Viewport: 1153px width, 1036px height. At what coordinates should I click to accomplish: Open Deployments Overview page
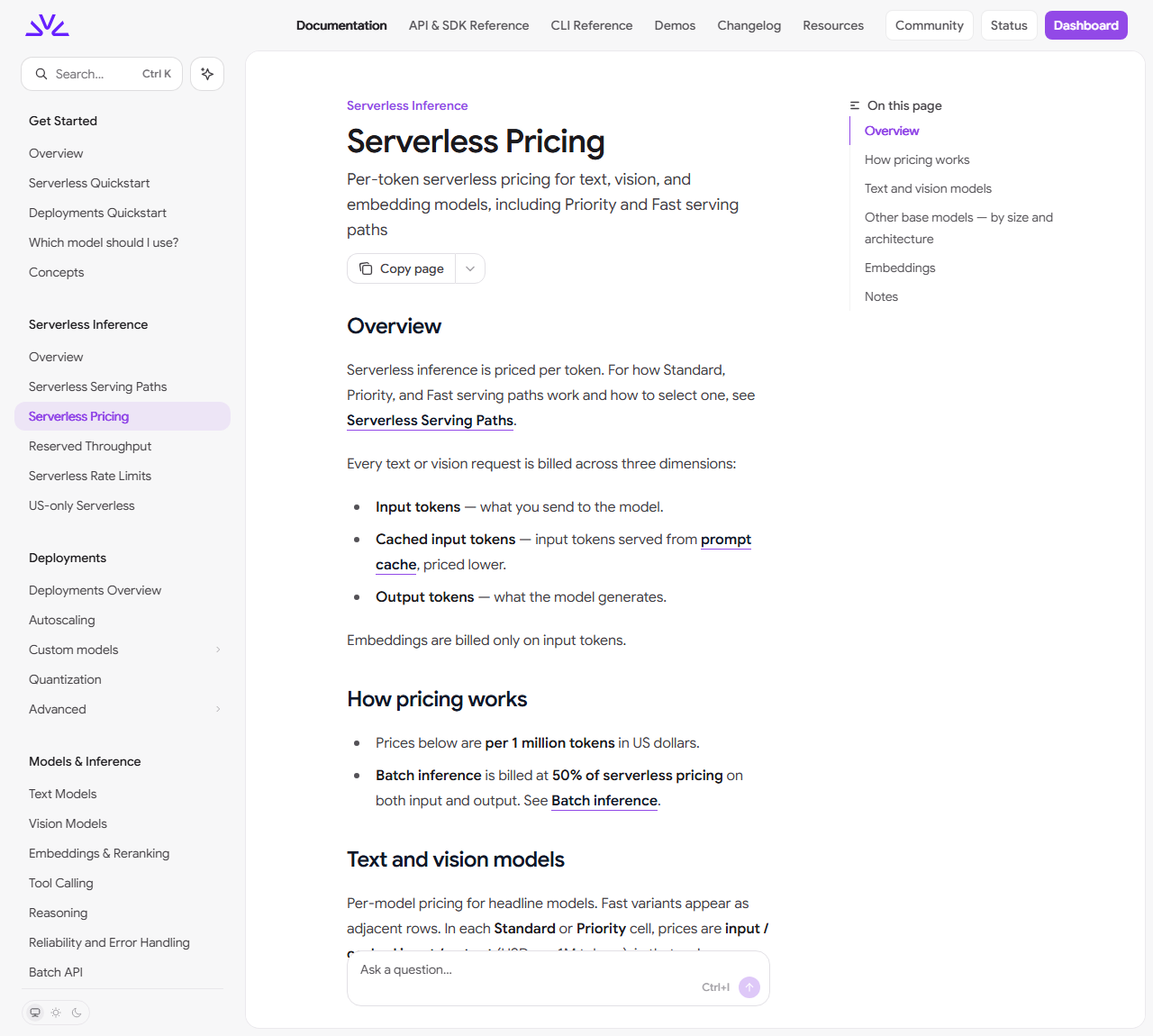[123, 590]
